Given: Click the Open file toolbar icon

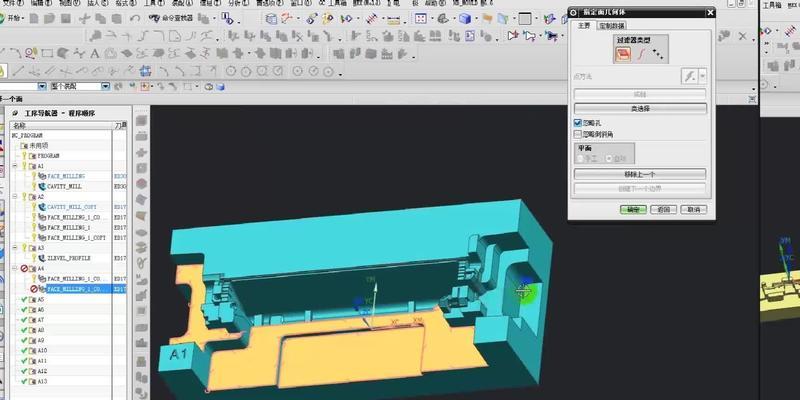Looking at the screenshot, I should click(x=49, y=19).
